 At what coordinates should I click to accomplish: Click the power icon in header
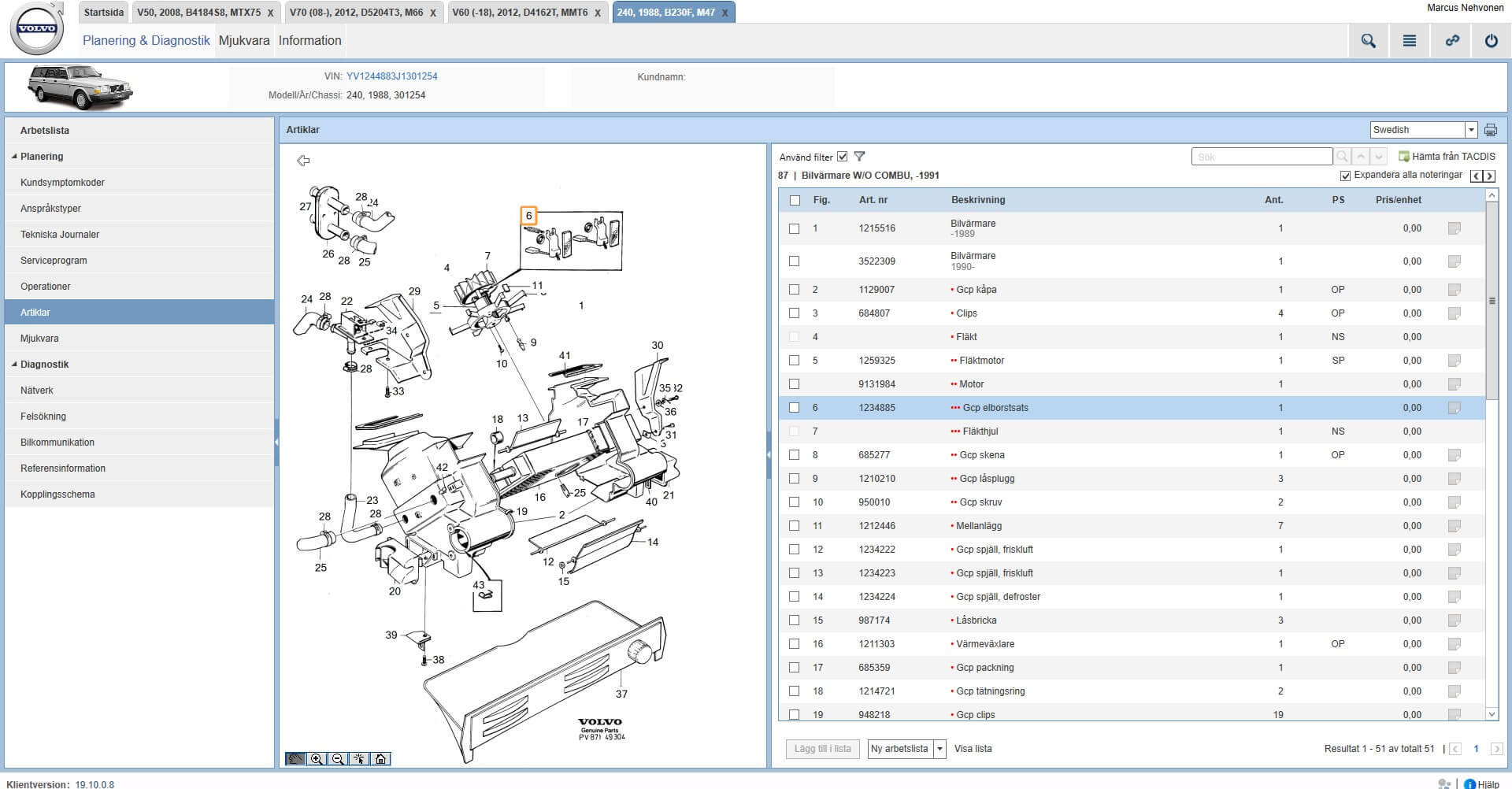1491,41
